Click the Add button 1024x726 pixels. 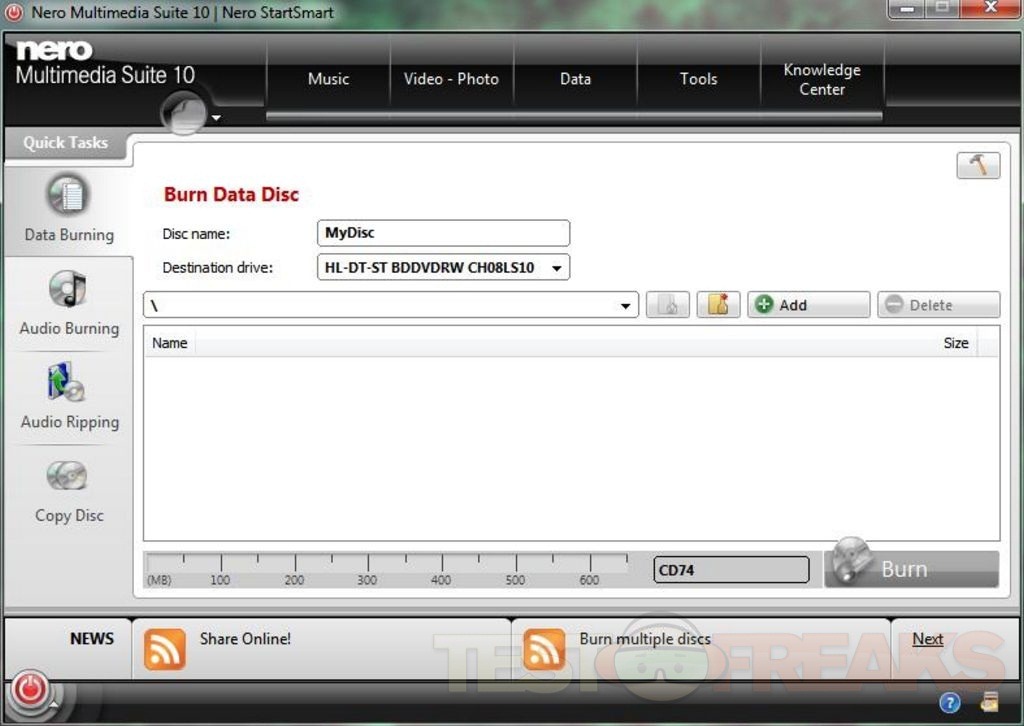click(808, 305)
